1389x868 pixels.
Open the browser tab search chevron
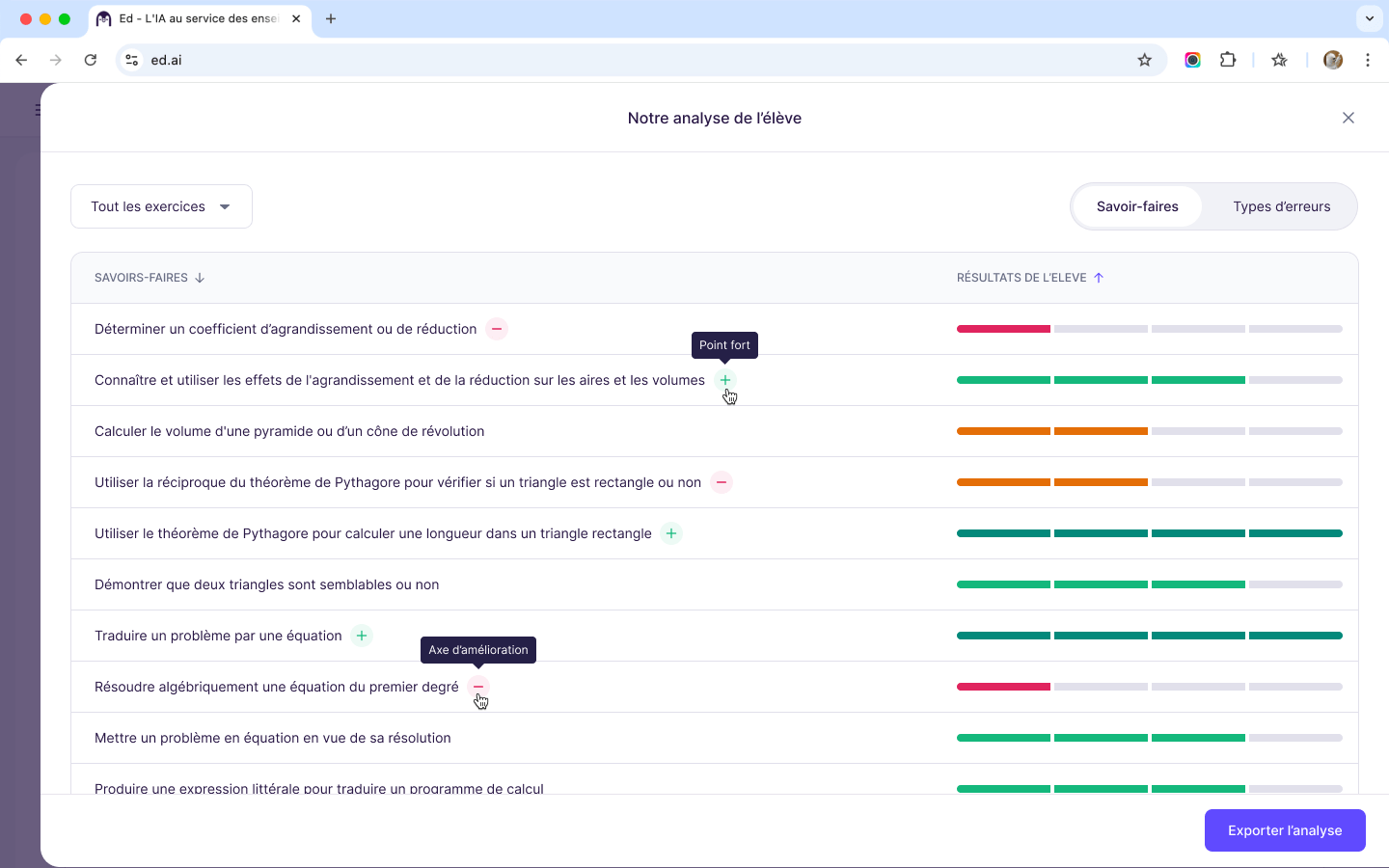point(1369,18)
